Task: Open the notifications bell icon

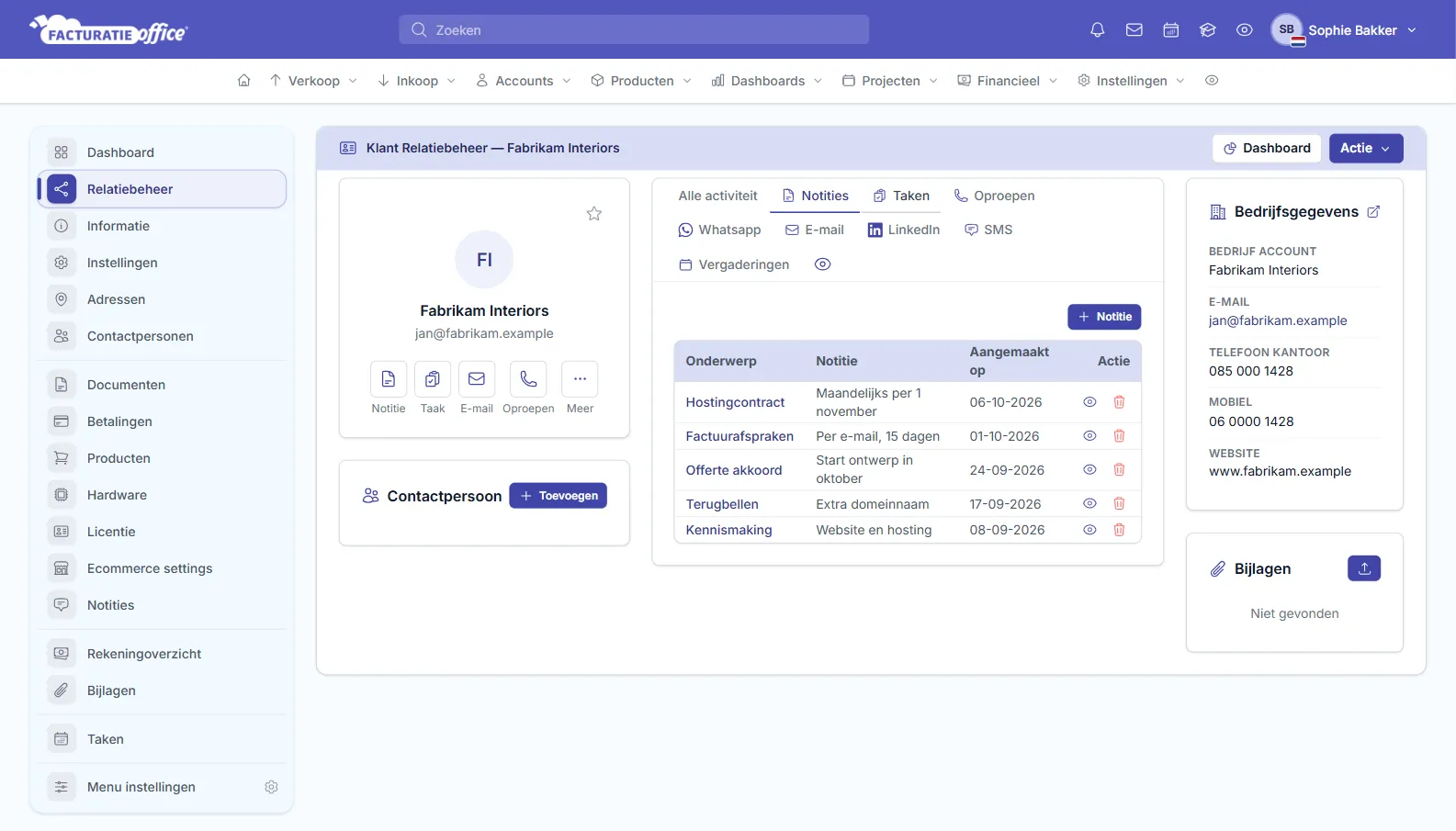Action: 1097,30
